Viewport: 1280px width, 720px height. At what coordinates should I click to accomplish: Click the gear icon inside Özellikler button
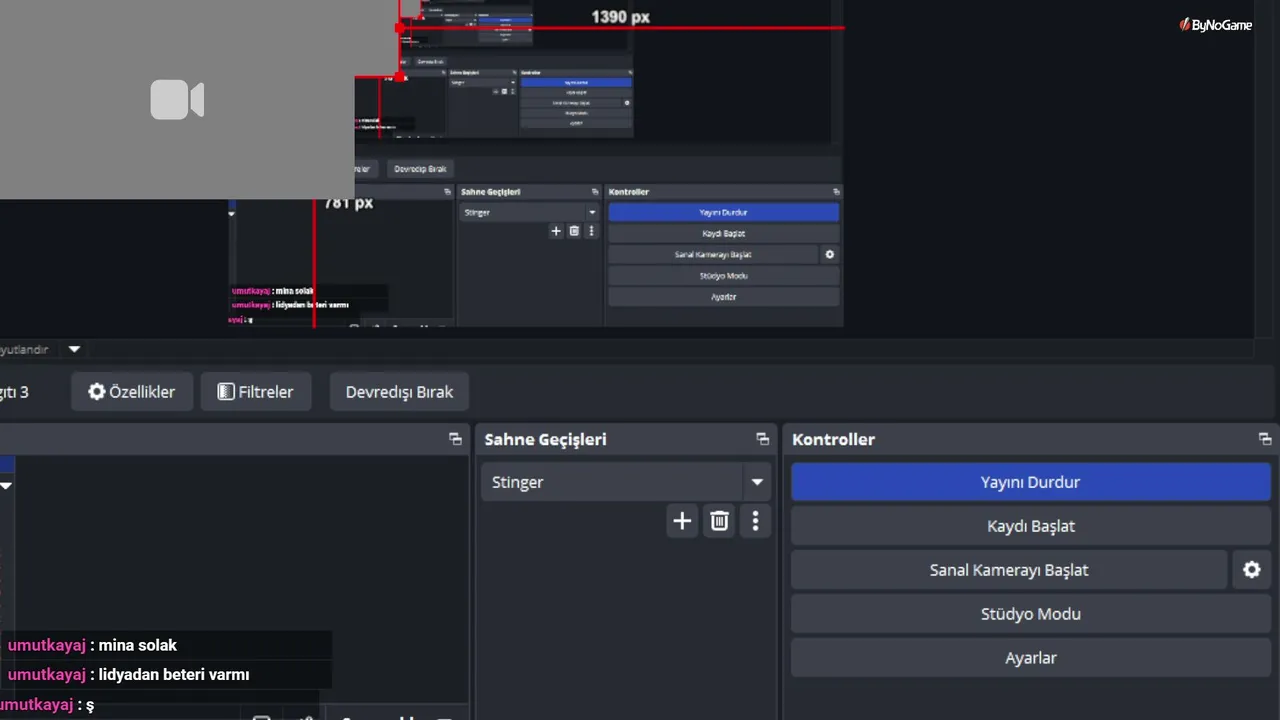97,392
